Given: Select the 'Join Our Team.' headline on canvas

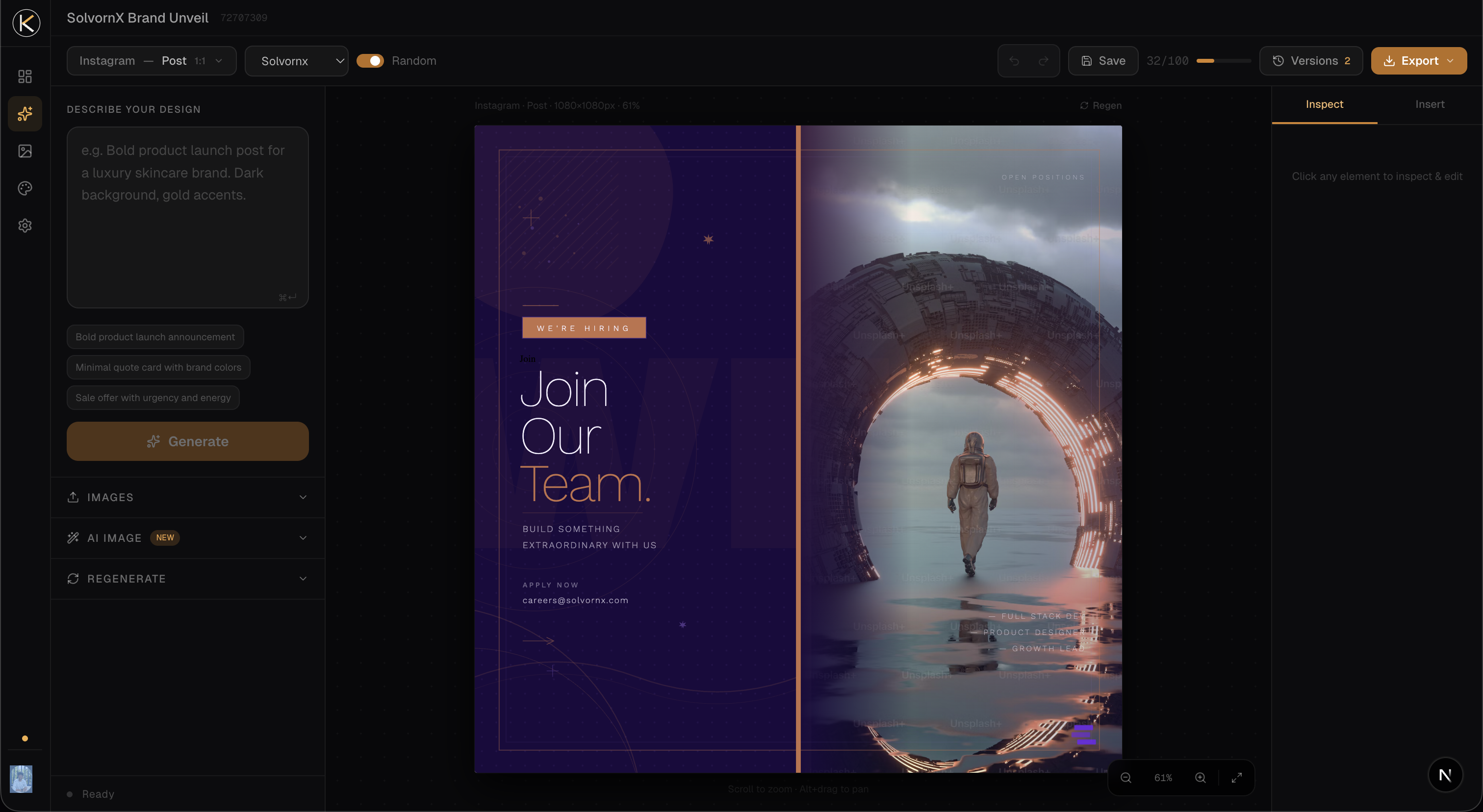Looking at the screenshot, I should pyautogui.click(x=586, y=436).
